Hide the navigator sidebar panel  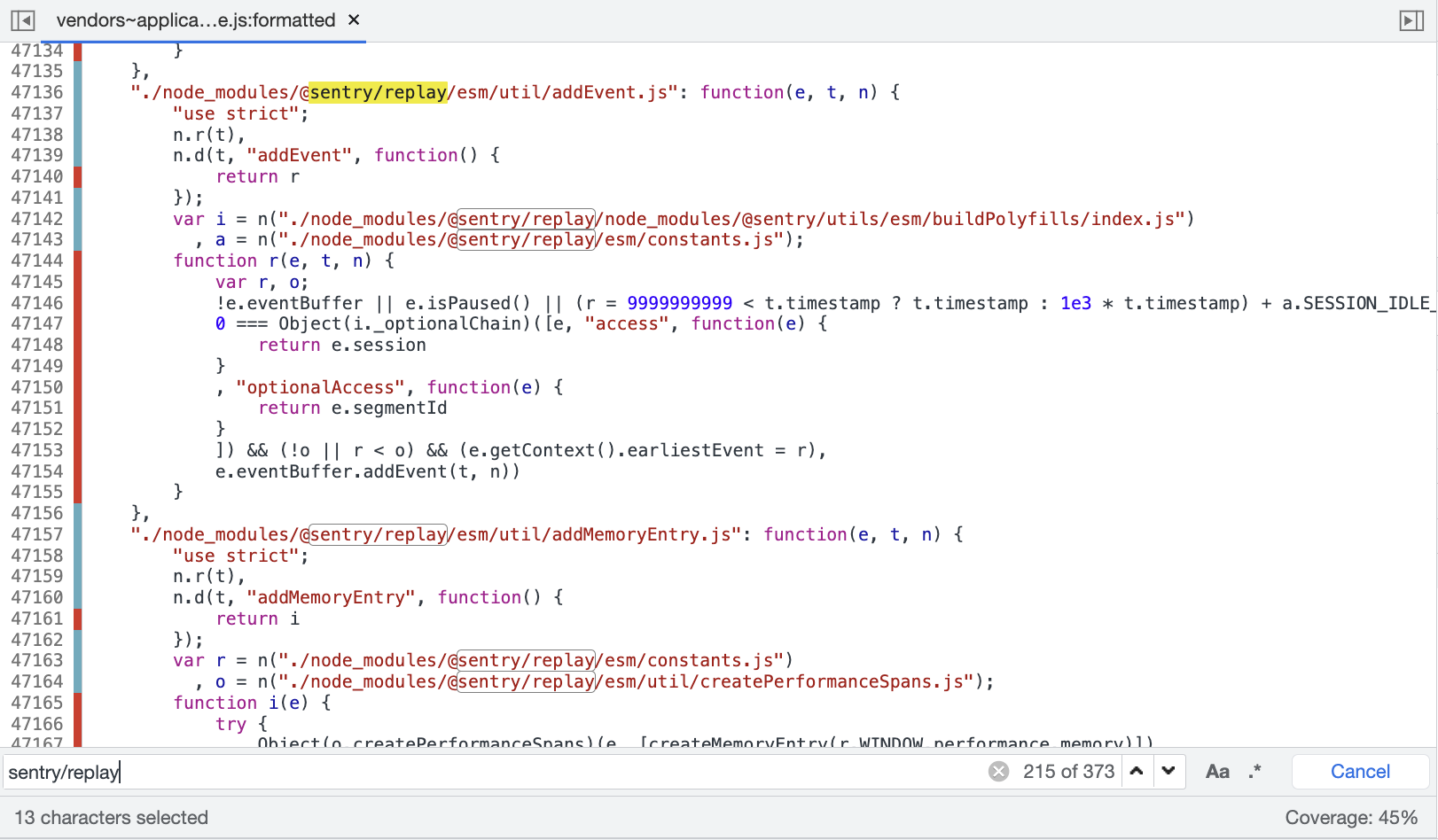(x=22, y=19)
